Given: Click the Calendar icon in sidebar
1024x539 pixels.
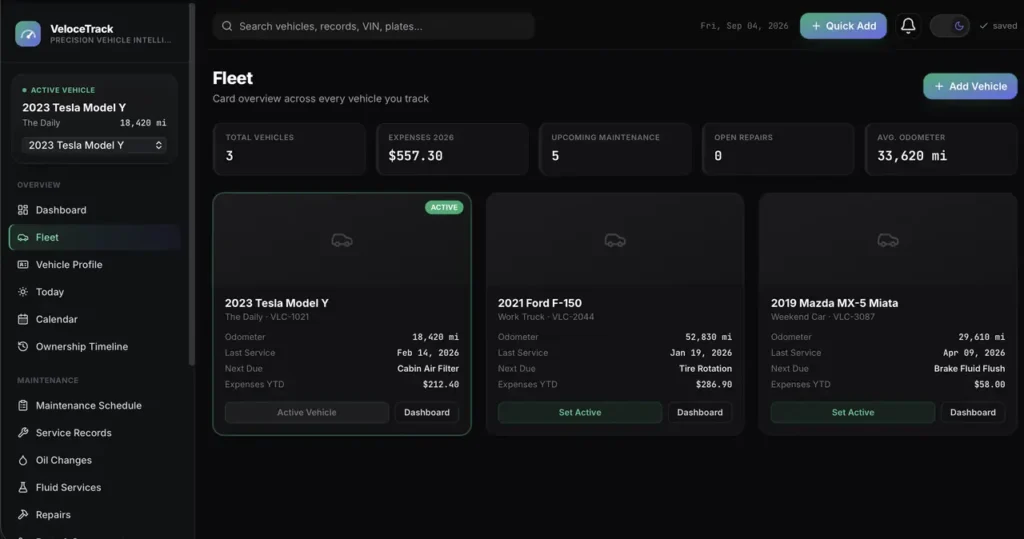Looking at the screenshot, I should (23, 319).
